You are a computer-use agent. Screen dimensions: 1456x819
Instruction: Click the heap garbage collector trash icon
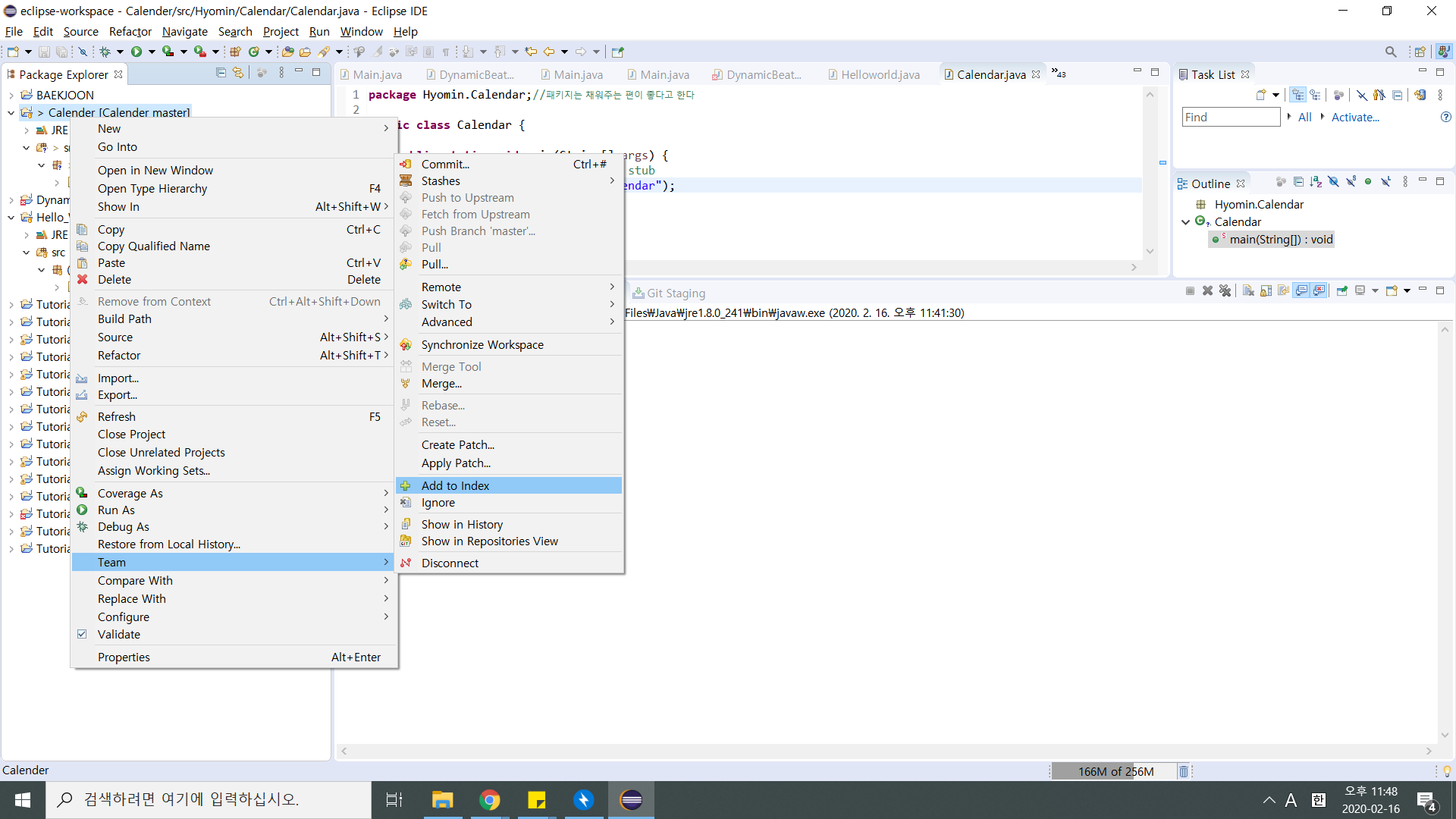pos(1183,771)
